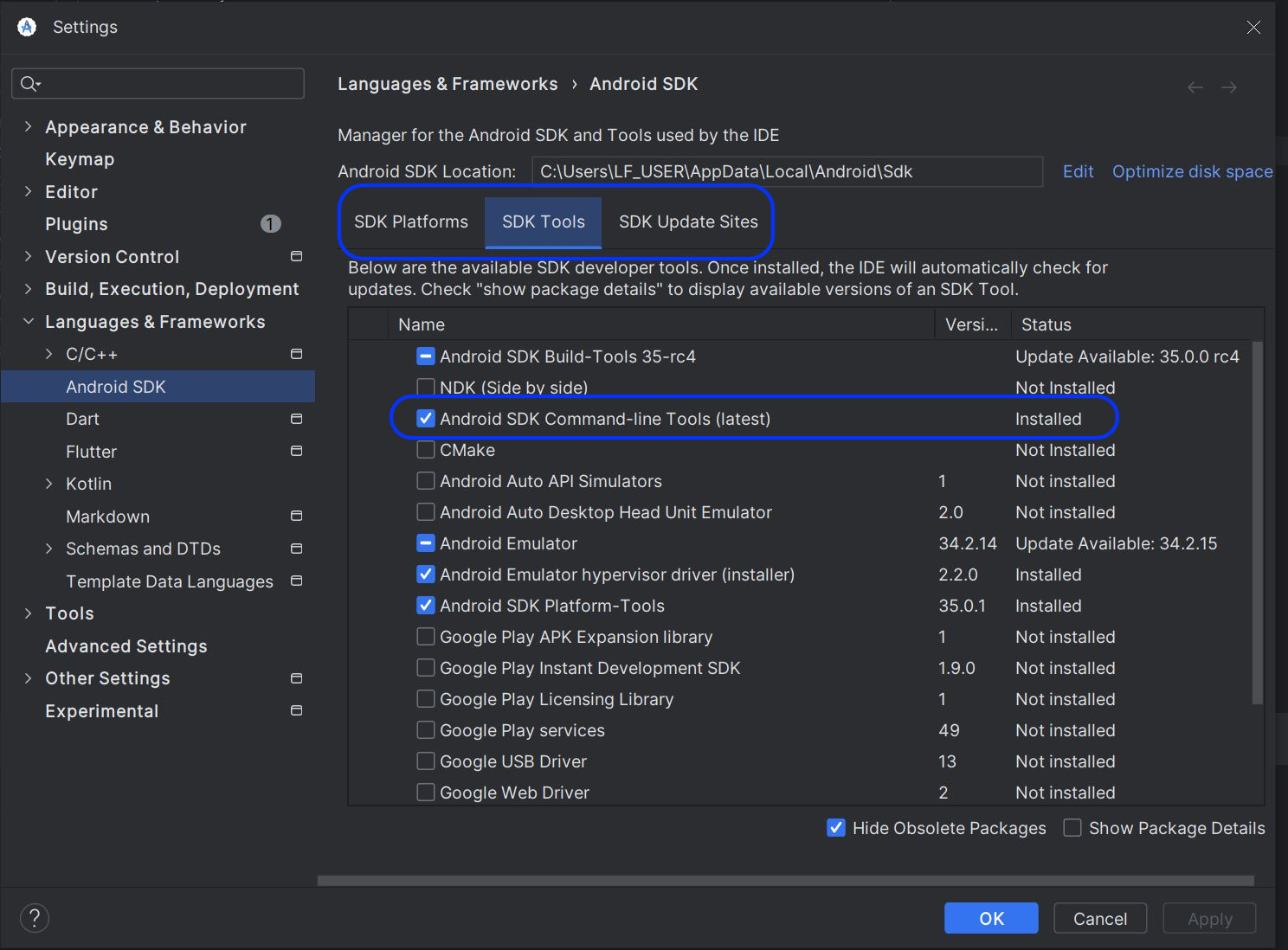
Task: Uncheck Android Emulator hypervisor driver (installer)
Action: (426, 574)
